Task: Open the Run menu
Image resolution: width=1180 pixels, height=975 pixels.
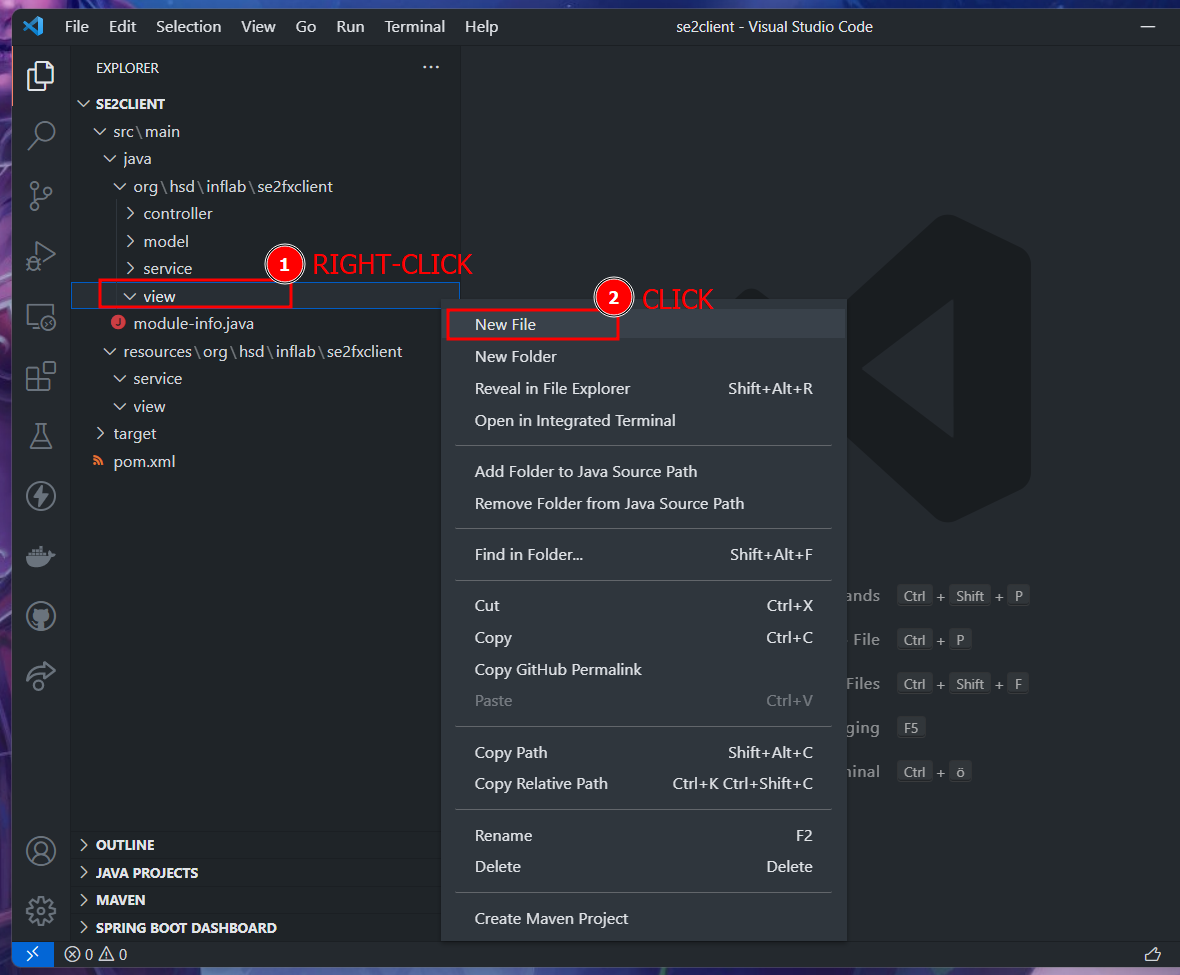Action: click(x=350, y=26)
